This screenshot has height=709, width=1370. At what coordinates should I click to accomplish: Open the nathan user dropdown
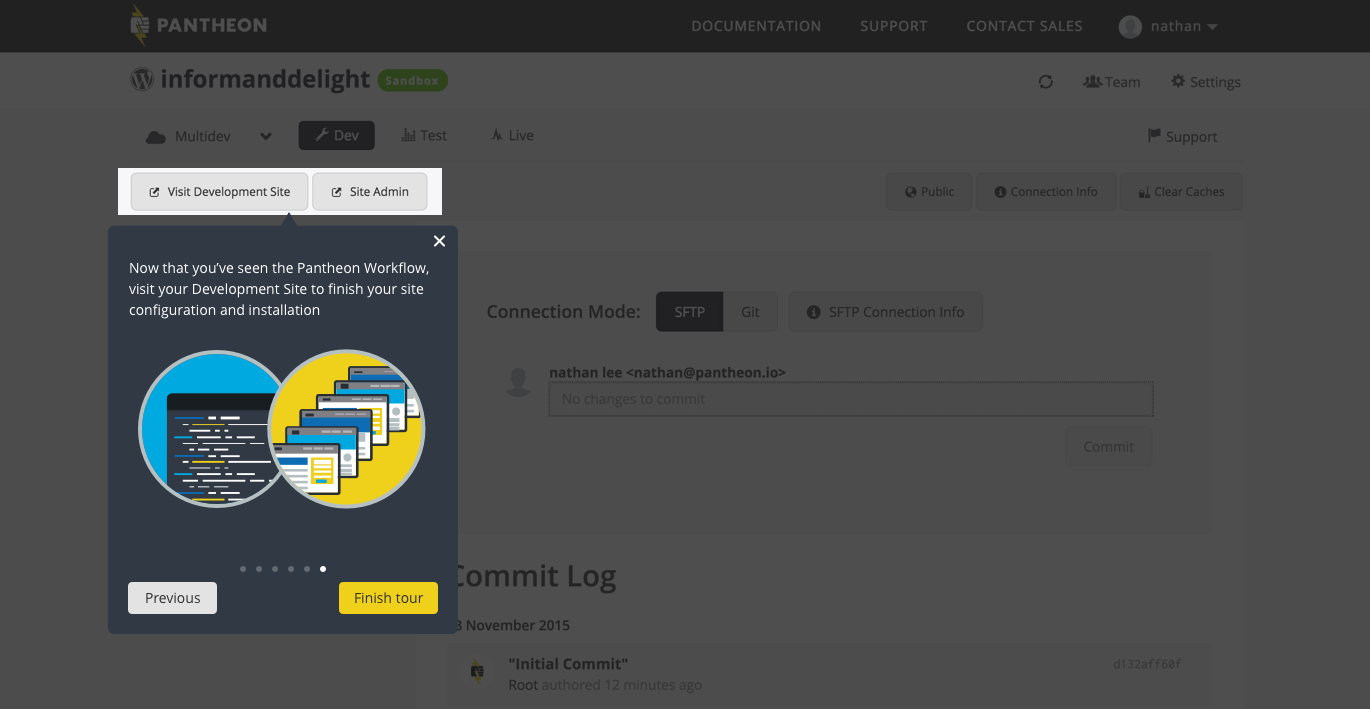pyautogui.click(x=1168, y=26)
